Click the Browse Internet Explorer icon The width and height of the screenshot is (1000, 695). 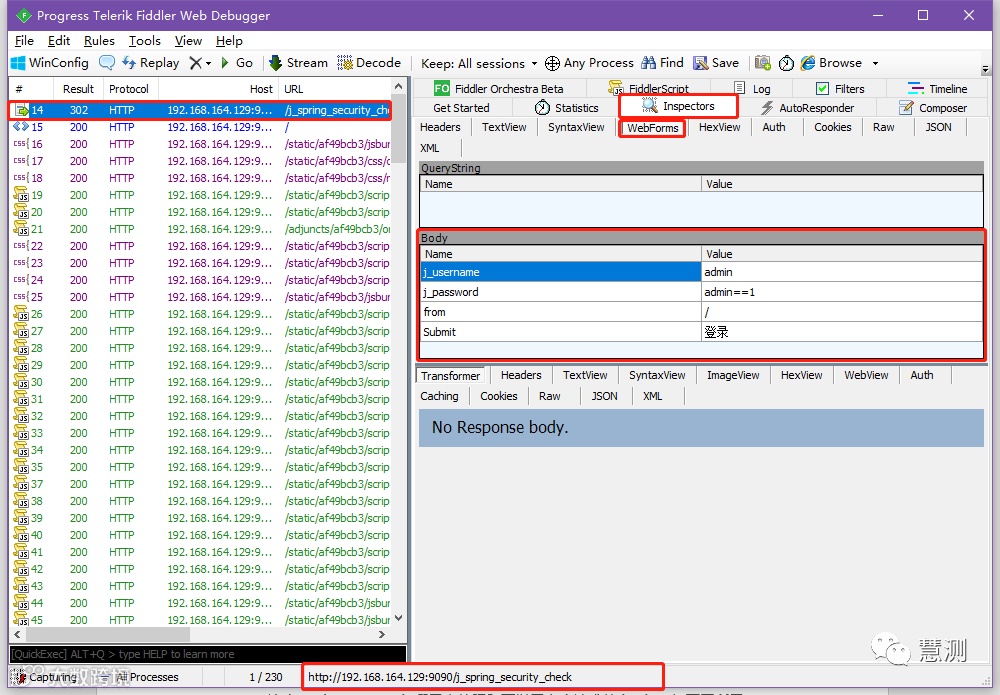(808, 62)
